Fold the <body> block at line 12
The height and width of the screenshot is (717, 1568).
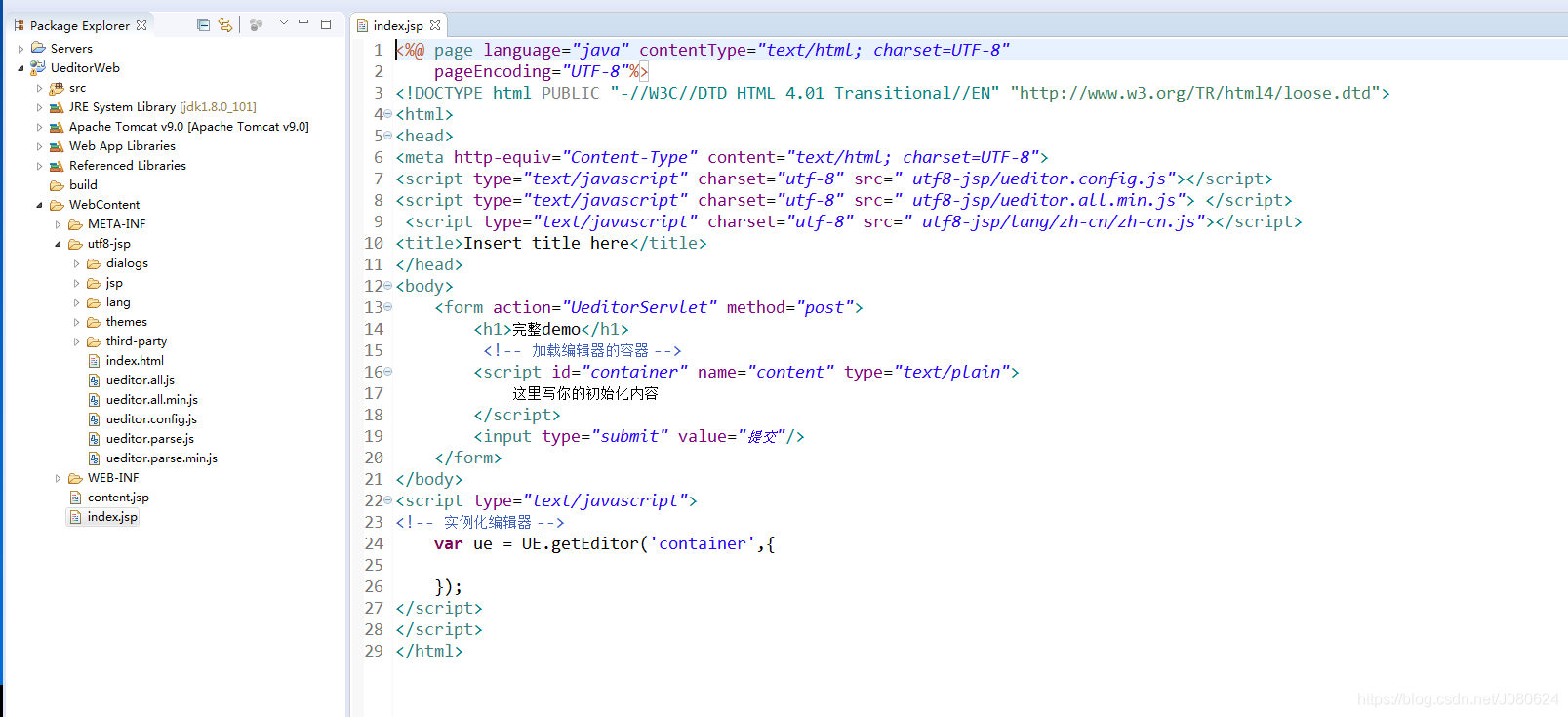387,286
